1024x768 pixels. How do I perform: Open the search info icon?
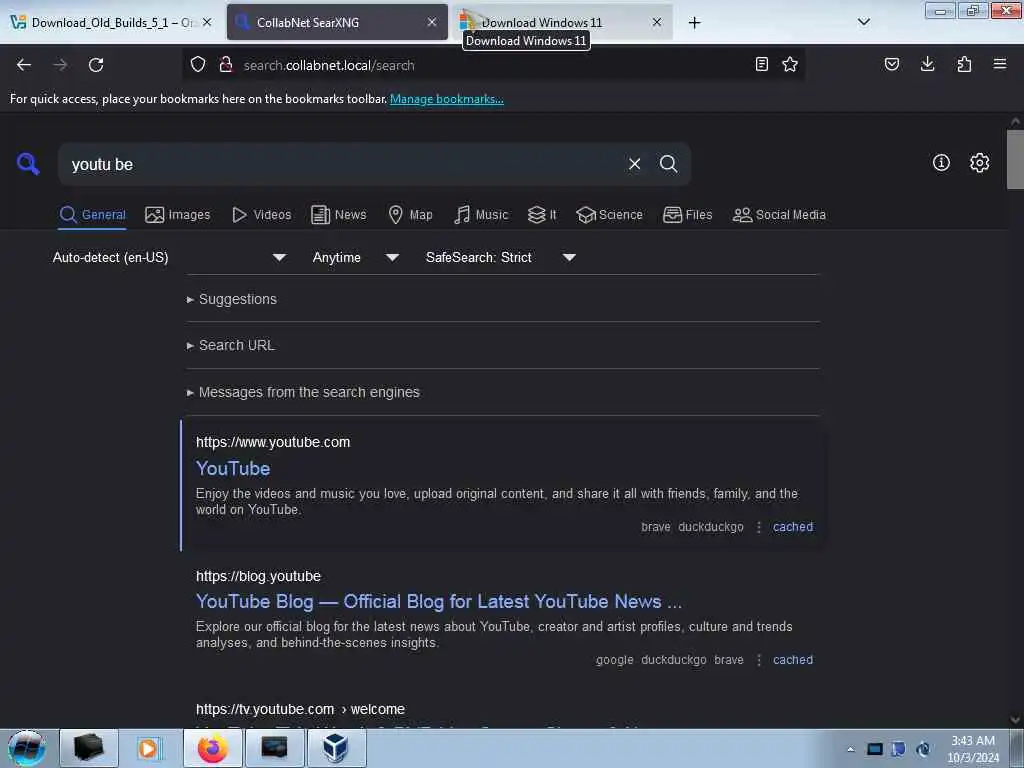[x=941, y=163]
